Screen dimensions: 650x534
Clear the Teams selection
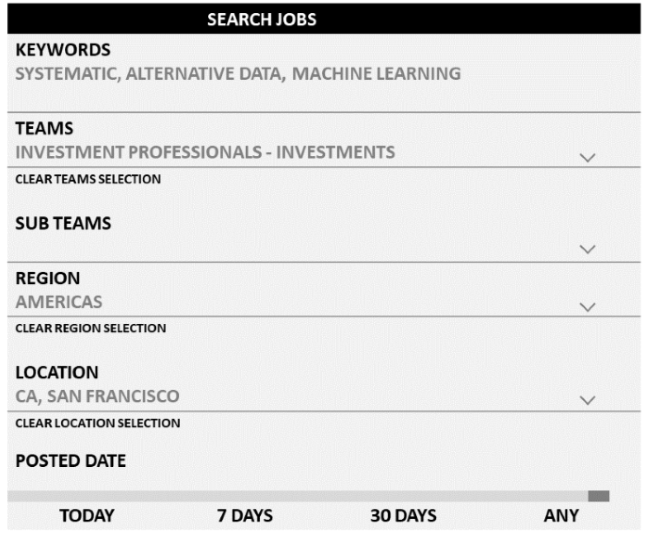coord(88,180)
